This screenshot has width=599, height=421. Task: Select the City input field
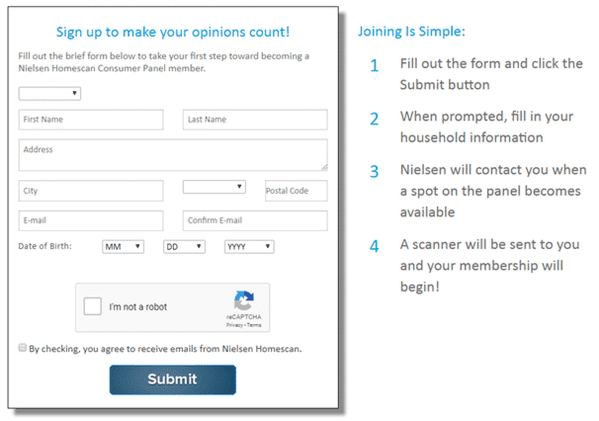tap(91, 191)
